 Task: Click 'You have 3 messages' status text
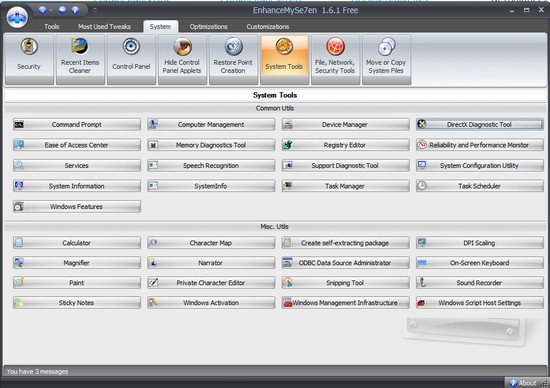pos(38,372)
